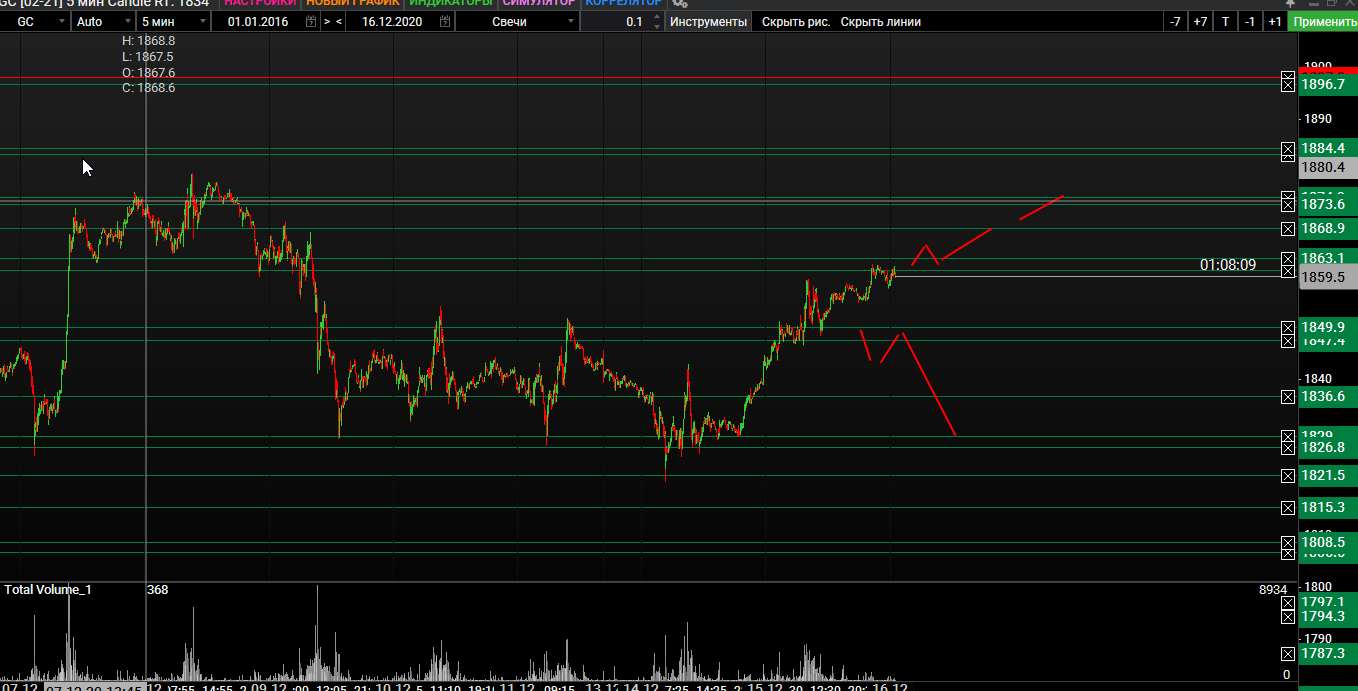Click the -1 day button
The width and height of the screenshot is (1358, 691).
tap(1250, 21)
